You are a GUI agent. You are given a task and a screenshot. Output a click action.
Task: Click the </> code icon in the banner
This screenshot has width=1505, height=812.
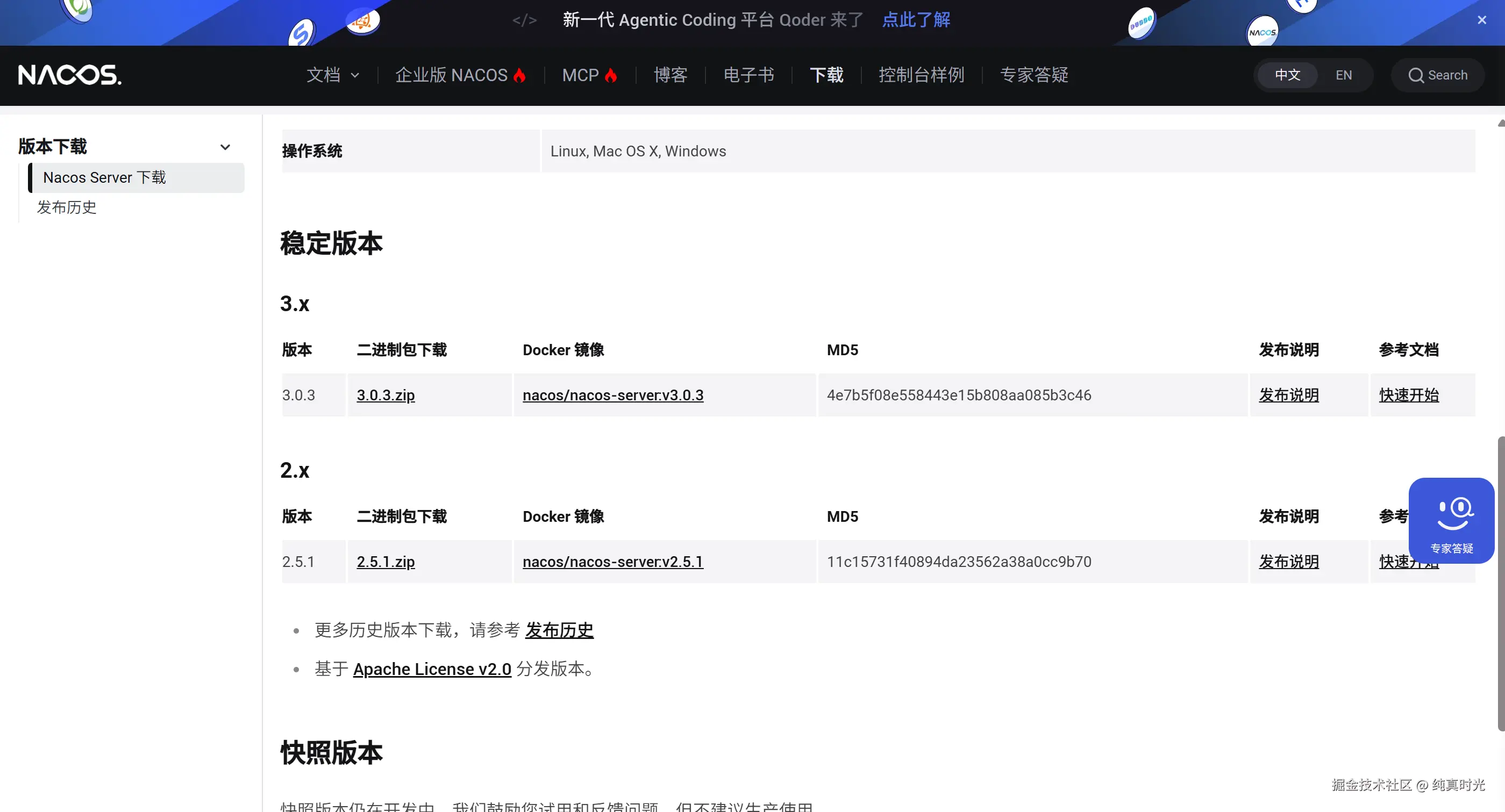pos(524,19)
